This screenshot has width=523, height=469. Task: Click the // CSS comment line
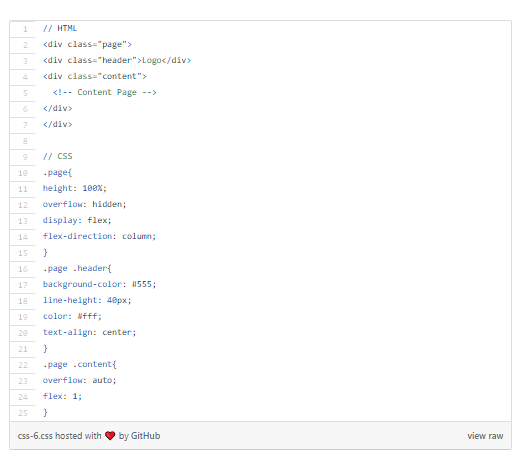[57, 156]
